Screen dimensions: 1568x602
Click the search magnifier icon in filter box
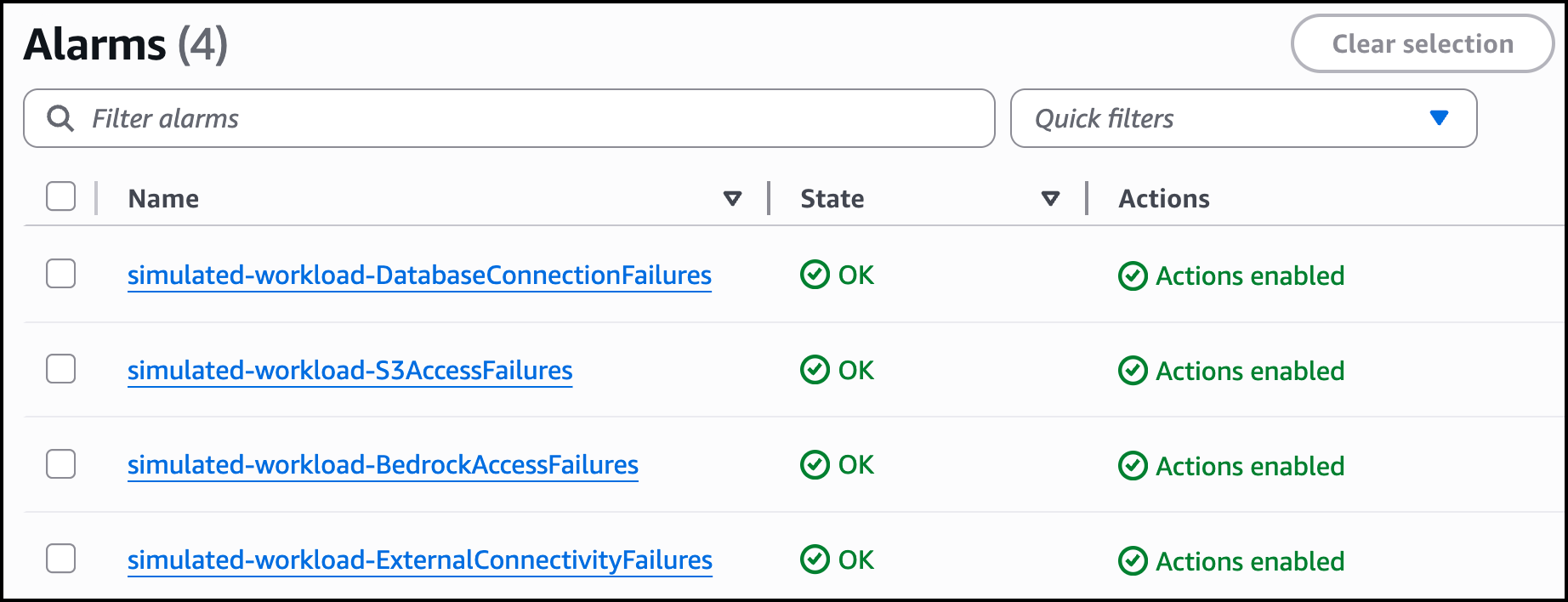point(60,118)
